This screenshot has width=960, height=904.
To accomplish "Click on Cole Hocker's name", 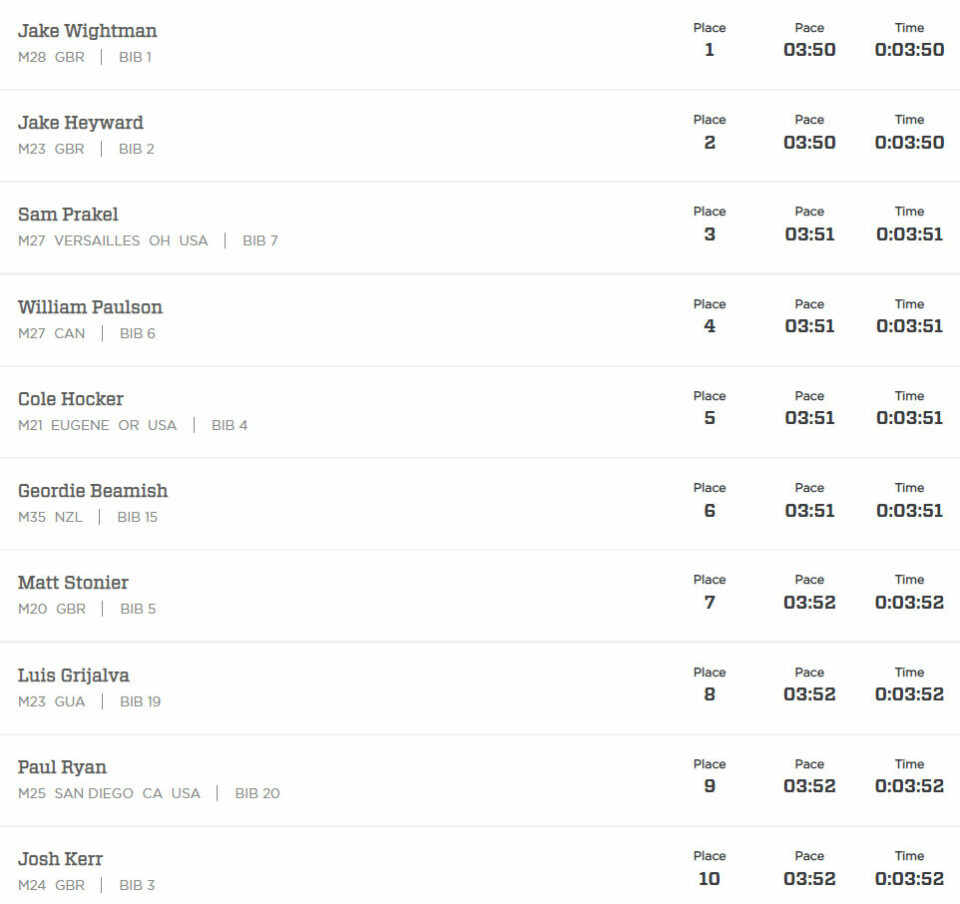I will tap(71, 399).
